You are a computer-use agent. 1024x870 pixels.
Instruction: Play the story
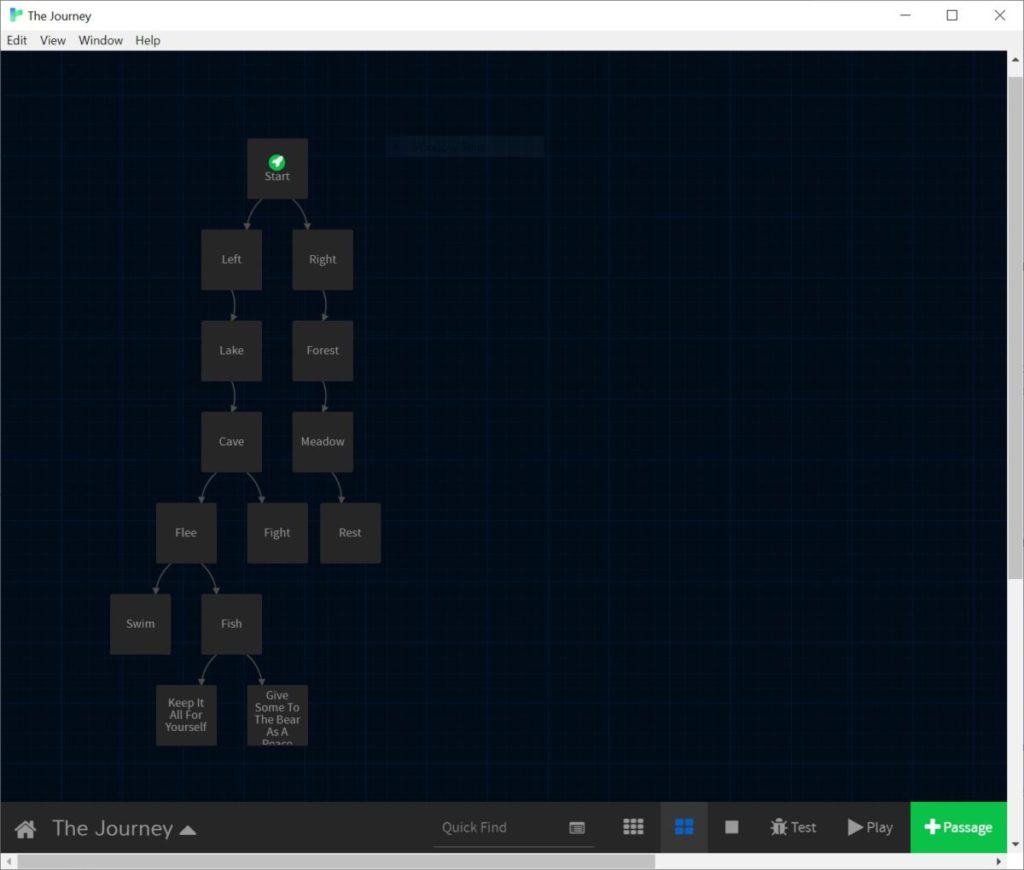click(x=870, y=827)
